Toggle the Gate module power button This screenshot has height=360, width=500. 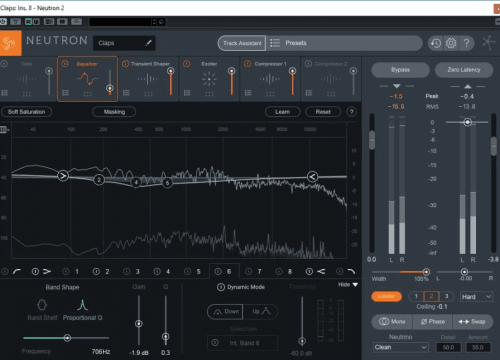(4, 64)
